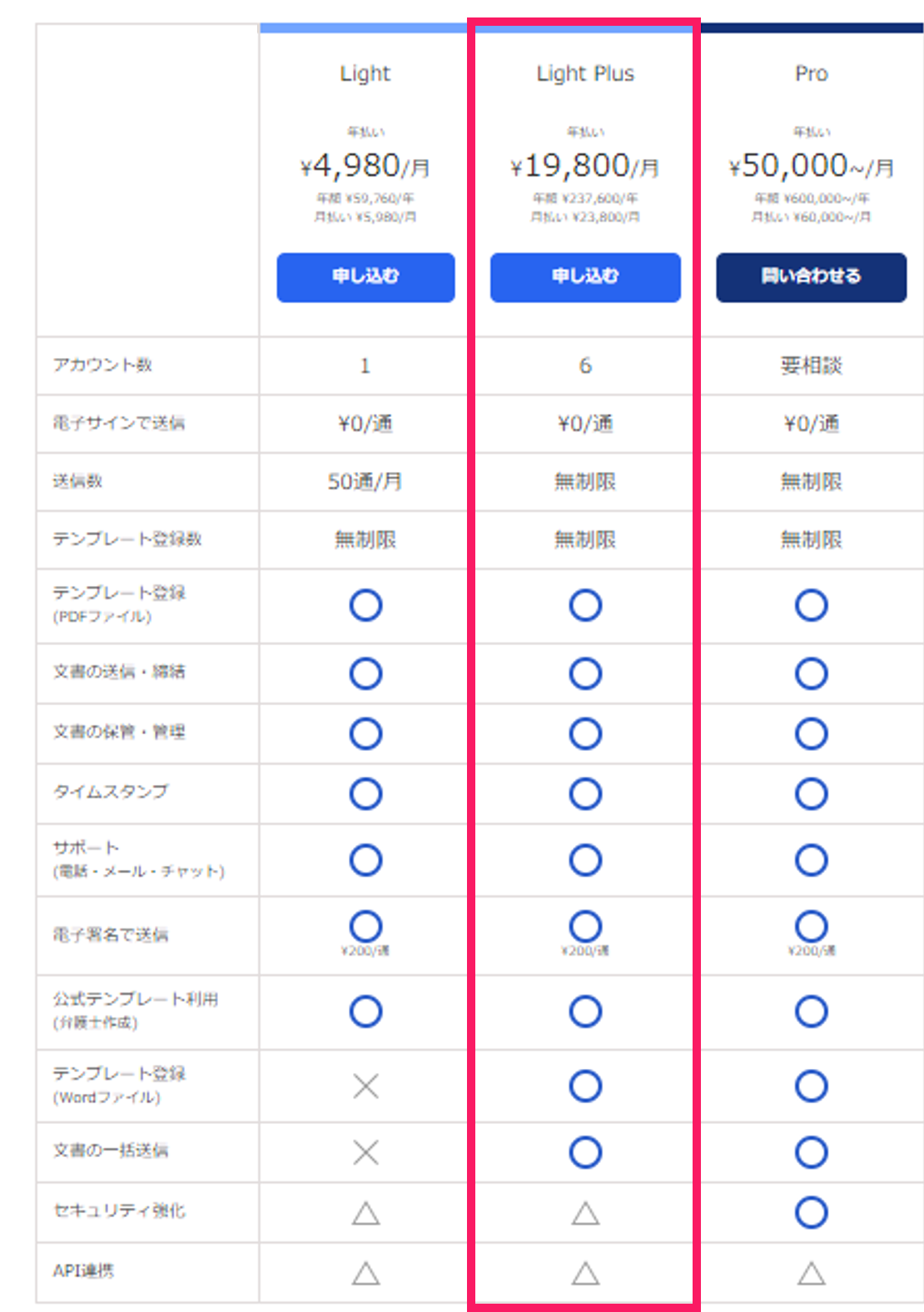The height and width of the screenshot is (1312, 924).
Task: Click the 申し込む button under Light Plus
Action: [x=585, y=277]
